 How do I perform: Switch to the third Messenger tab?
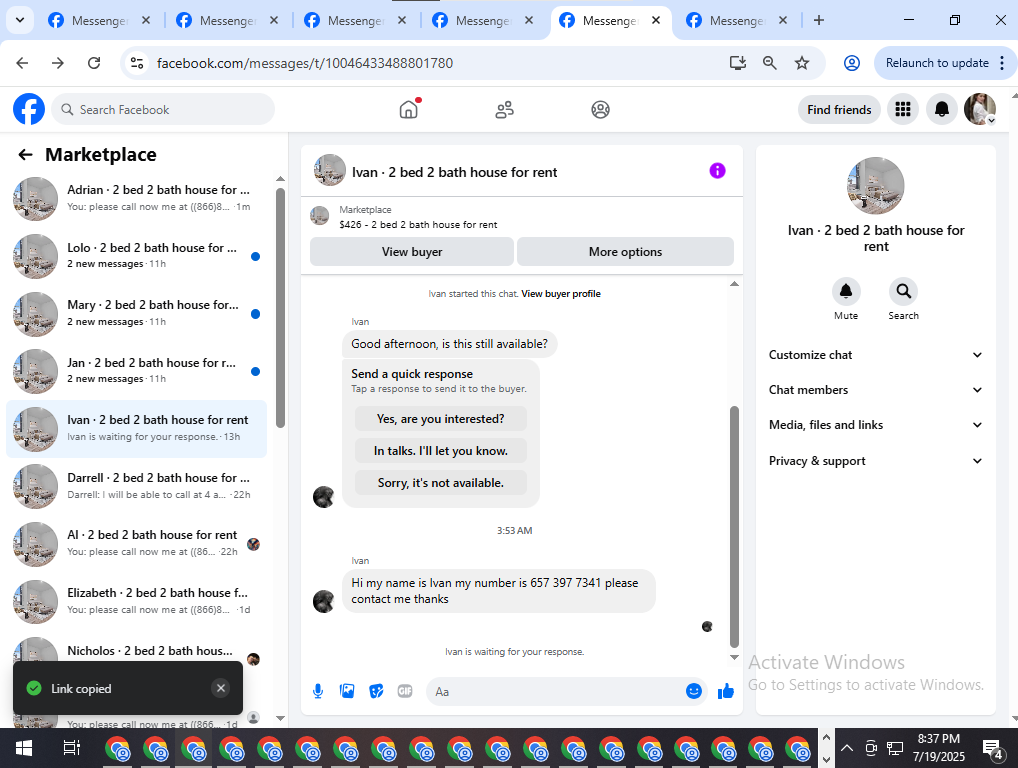tap(354, 21)
